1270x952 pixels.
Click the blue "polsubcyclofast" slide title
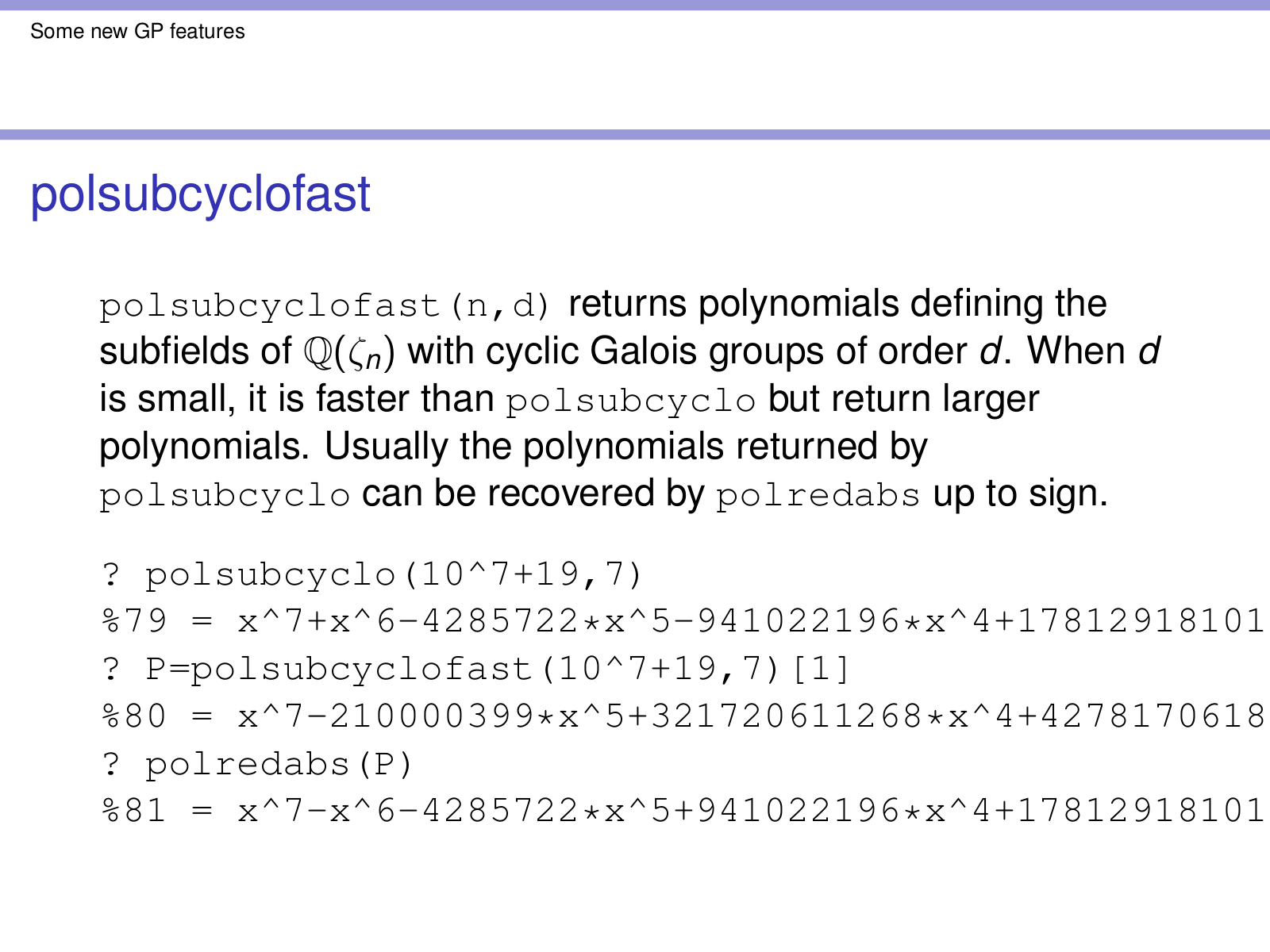[x=200, y=194]
